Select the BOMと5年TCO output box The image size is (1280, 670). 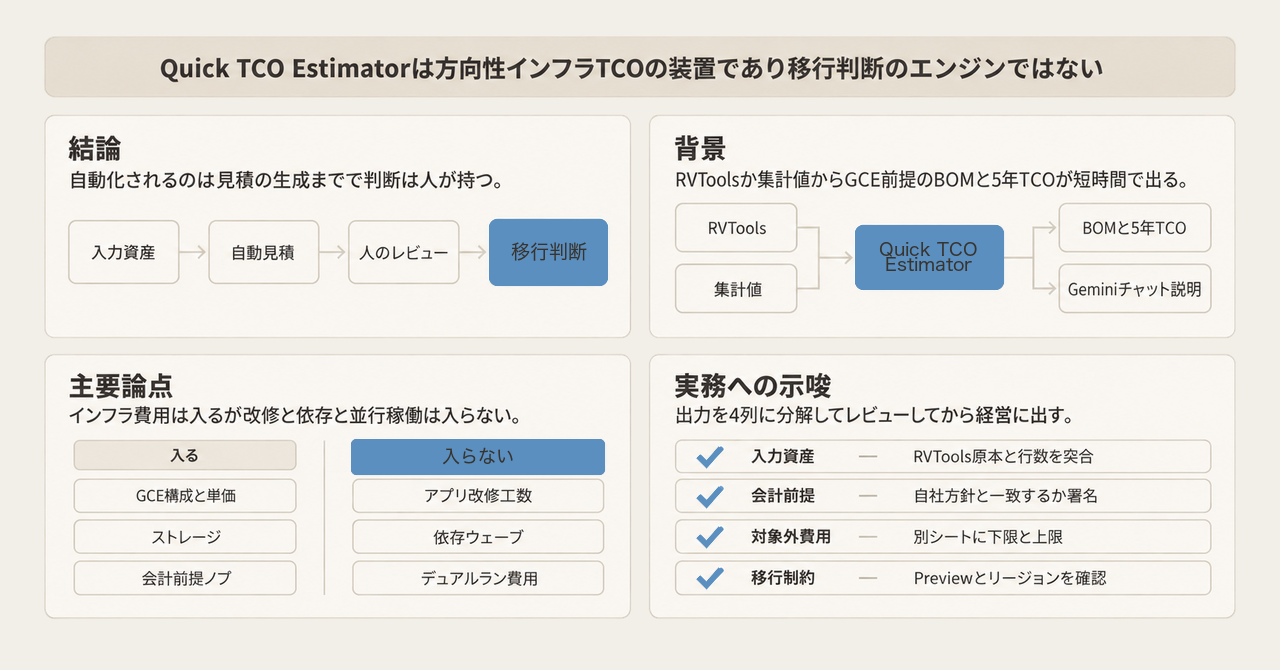(1135, 228)
